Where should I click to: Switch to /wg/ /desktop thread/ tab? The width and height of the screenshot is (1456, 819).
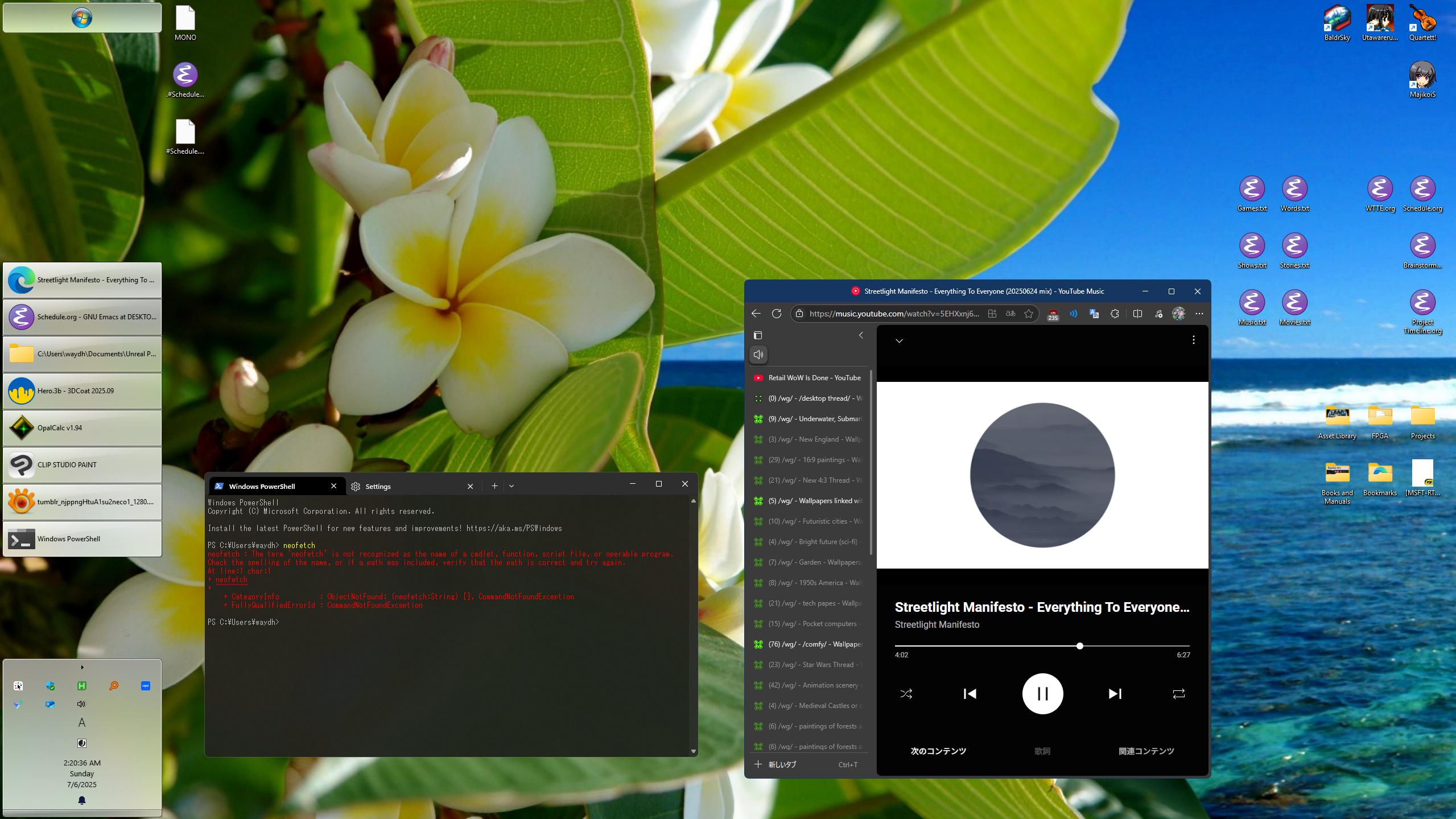coord(808,398)
